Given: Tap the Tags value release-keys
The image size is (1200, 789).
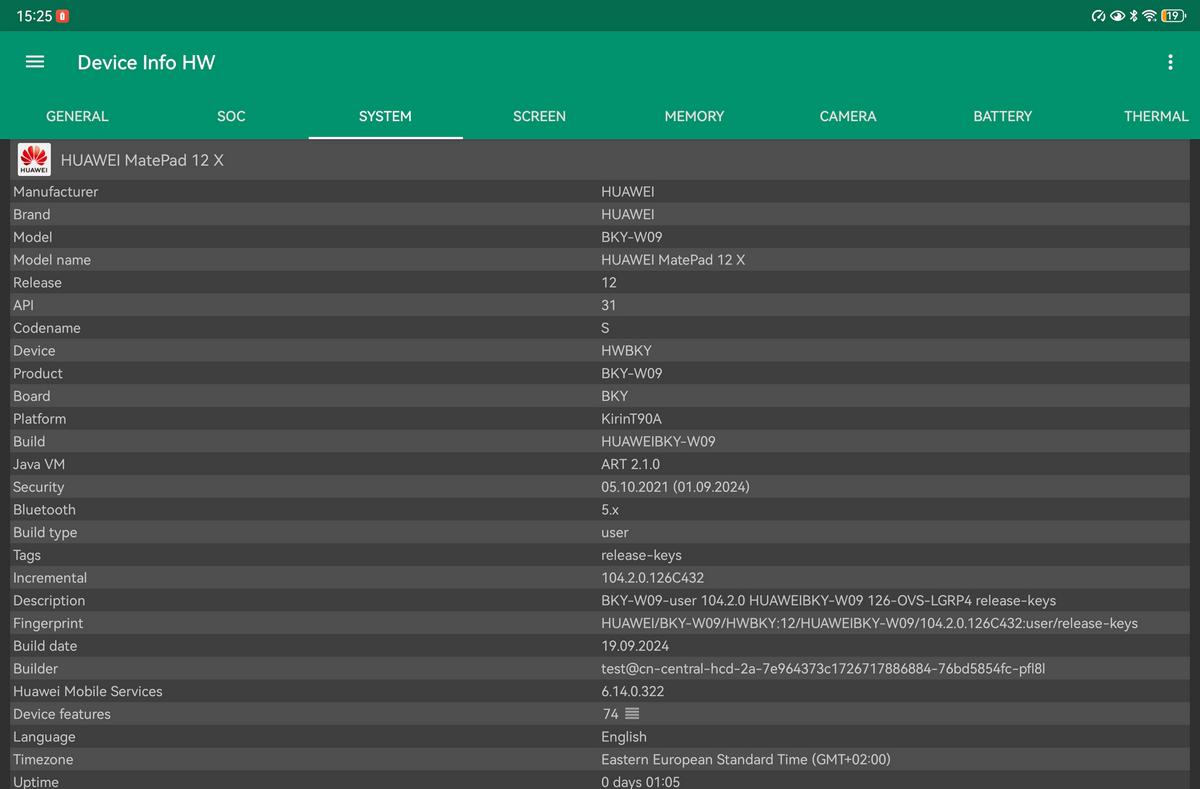Looking at the screenshot, I should point(641,555).
